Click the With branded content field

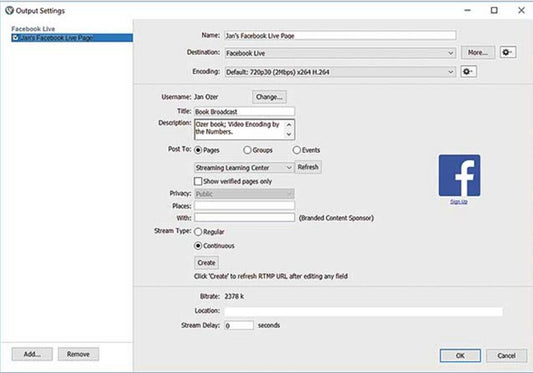click(x=244, y=218)
